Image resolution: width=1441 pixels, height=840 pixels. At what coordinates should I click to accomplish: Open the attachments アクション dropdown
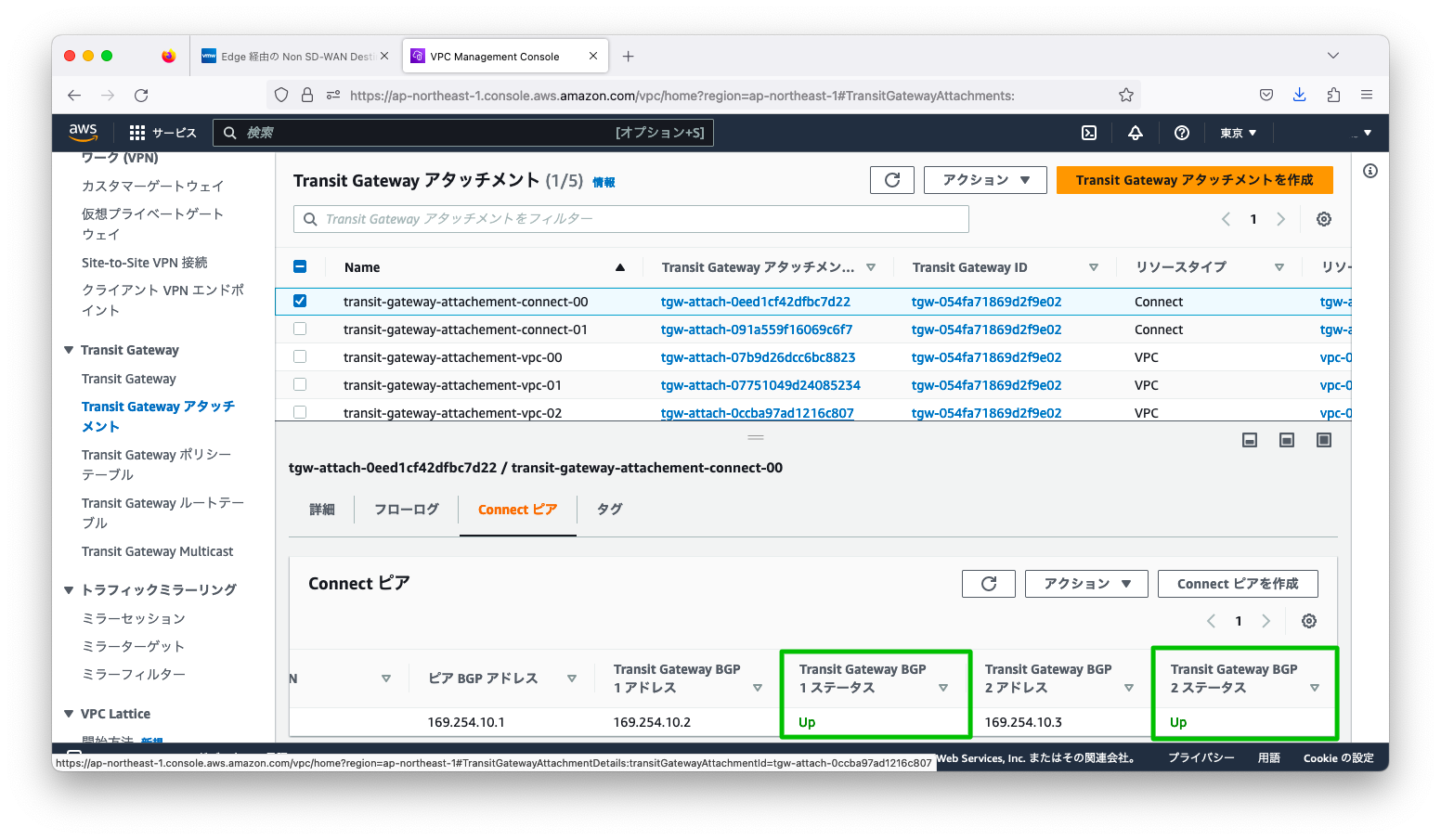pyautogui.click(x=984, y=180)
